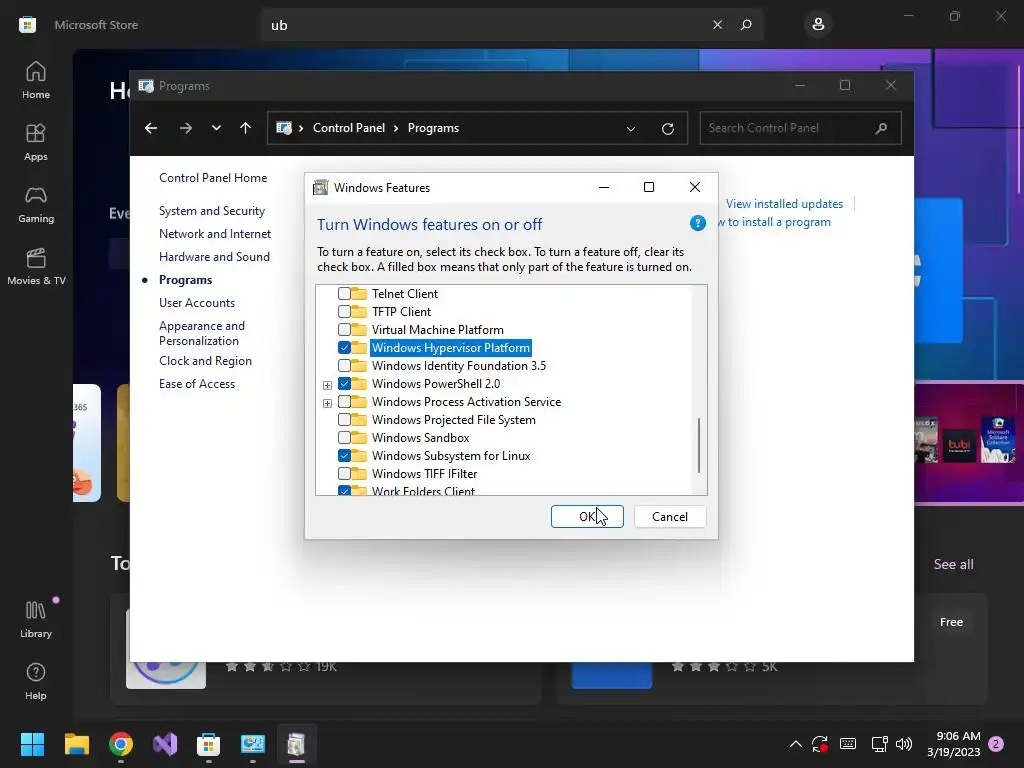Open address bar history dropdown
The height and width of the screenshot is (768, 1024).
coord(631,129)
